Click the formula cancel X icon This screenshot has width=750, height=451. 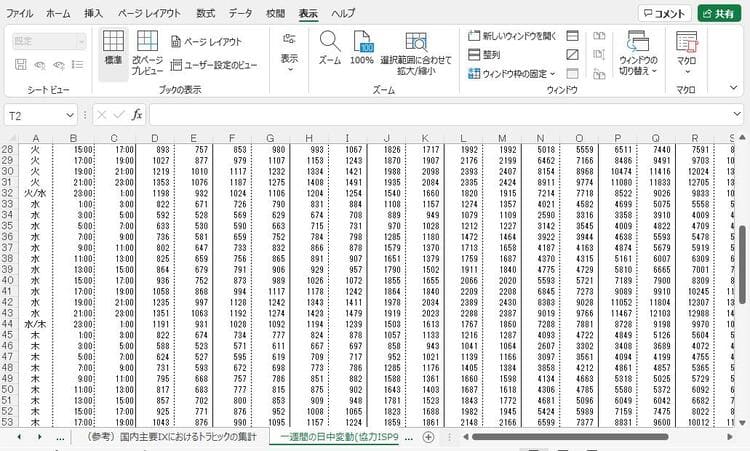click(101, 115)
